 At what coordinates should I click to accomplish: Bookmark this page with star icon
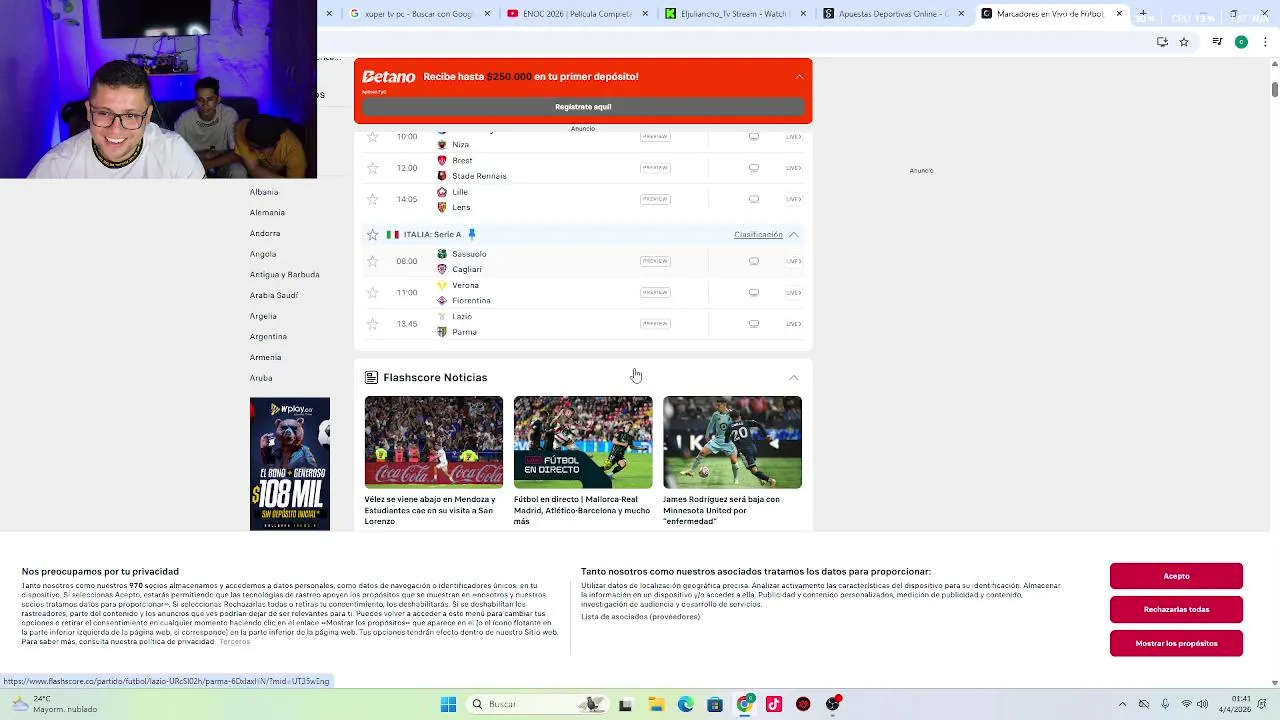coord(1184,42)
